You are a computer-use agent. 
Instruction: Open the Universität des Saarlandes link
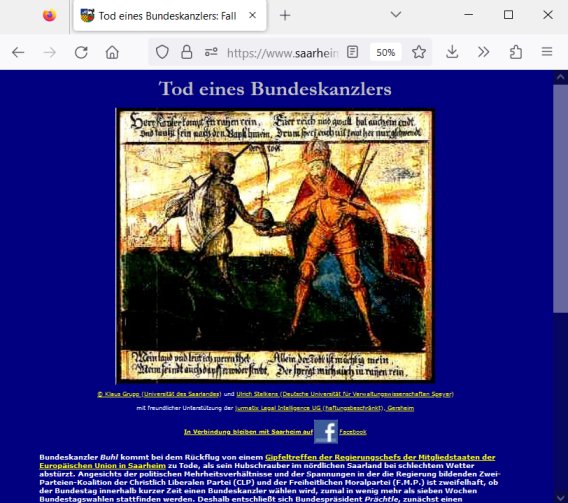coord(181,394)
